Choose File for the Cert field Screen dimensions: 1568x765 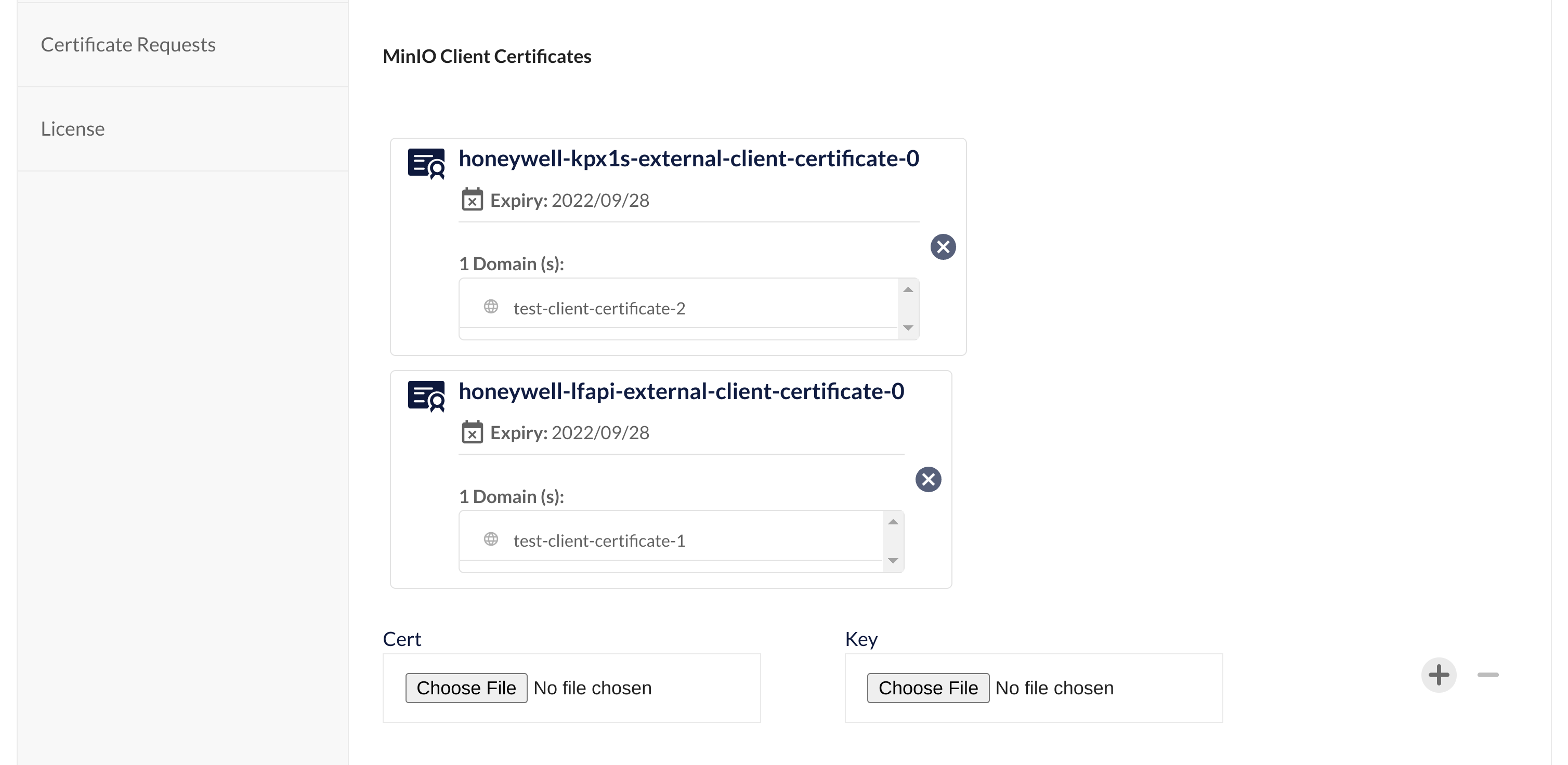tap(466, 688)
